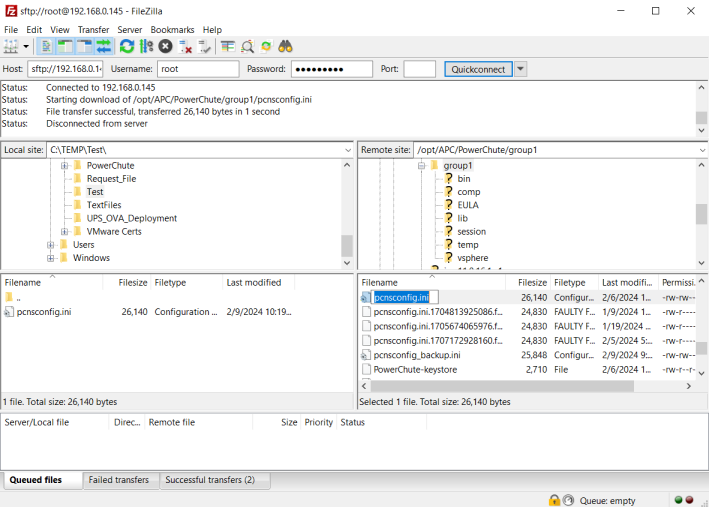Select the UPS_OVA_Deployment local folder
Screen dimensions: 709x507
(x=132, y=218)
